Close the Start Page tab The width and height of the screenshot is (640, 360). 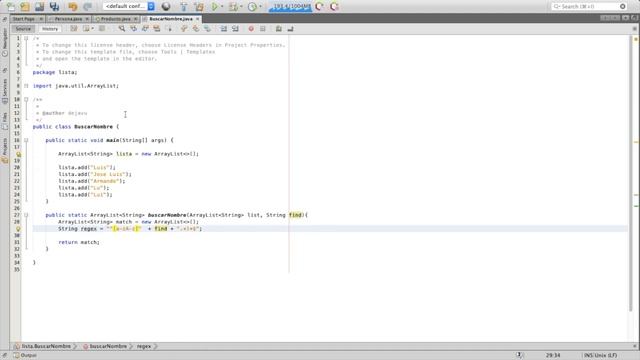click(41, 19)
